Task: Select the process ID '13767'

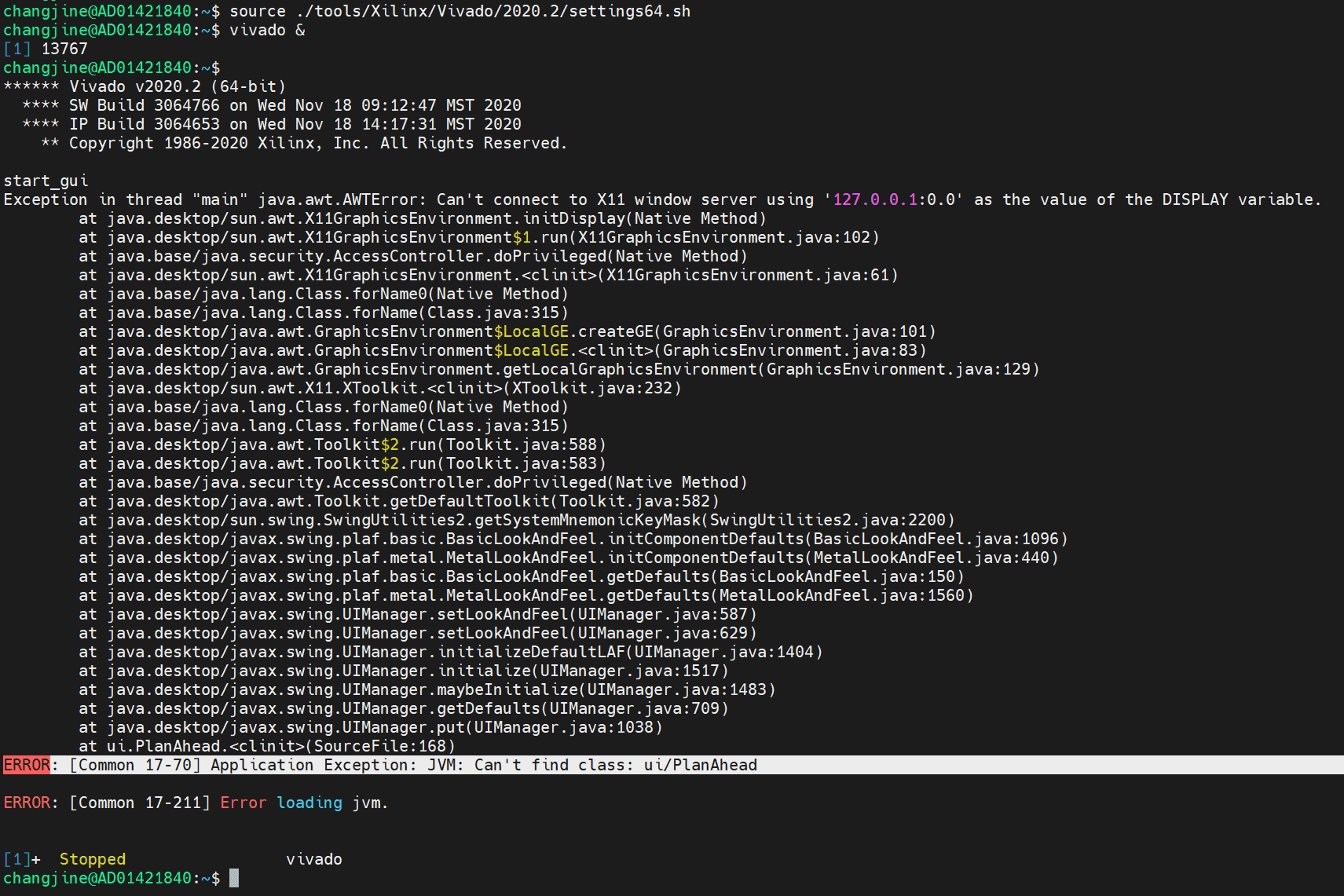Action: pyautogui.click(x=64, y=49)
